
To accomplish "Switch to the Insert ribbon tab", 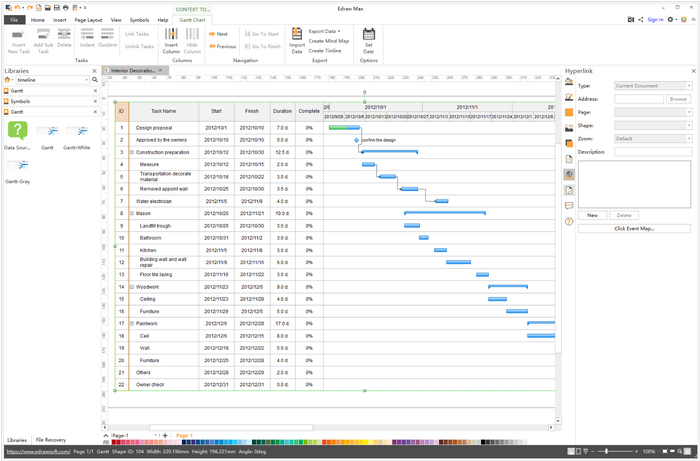I will tap(59, 20).
